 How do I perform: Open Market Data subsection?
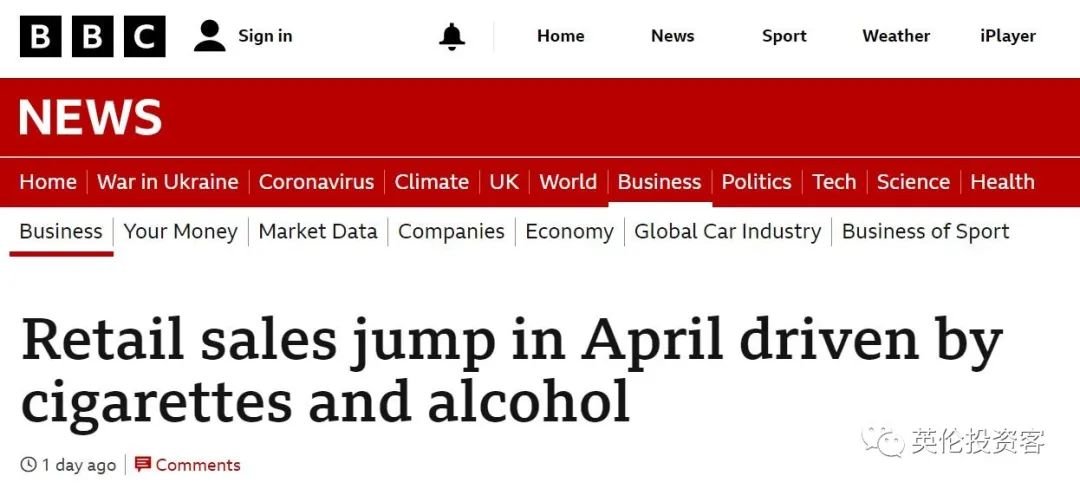point(318,231)
